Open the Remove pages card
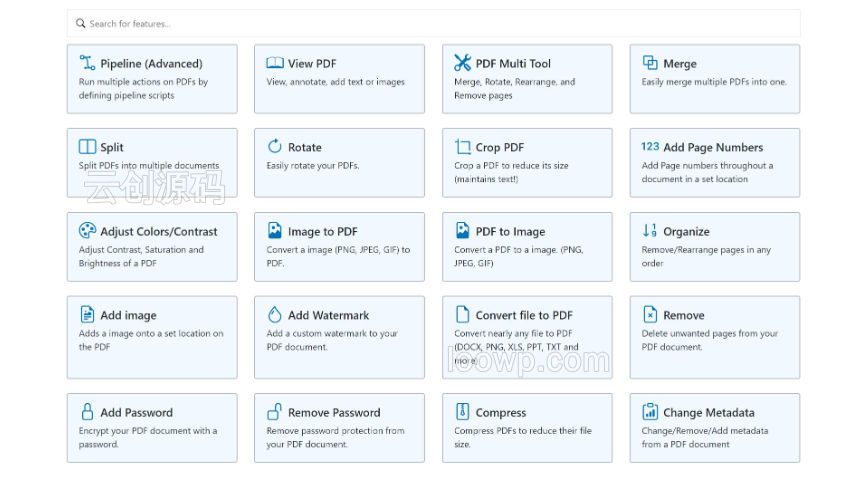 click(x=714, y=338)
